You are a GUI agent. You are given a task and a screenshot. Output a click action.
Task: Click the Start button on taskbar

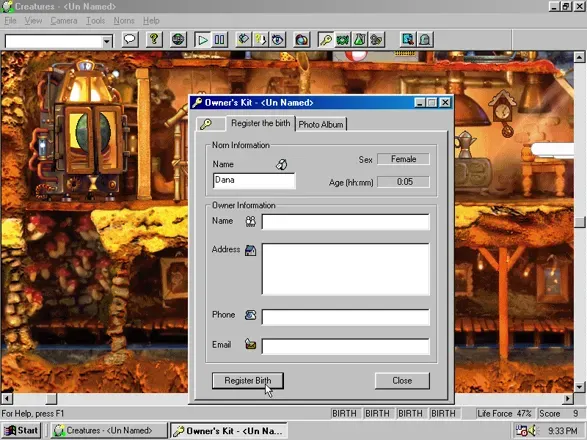(21, 431)
